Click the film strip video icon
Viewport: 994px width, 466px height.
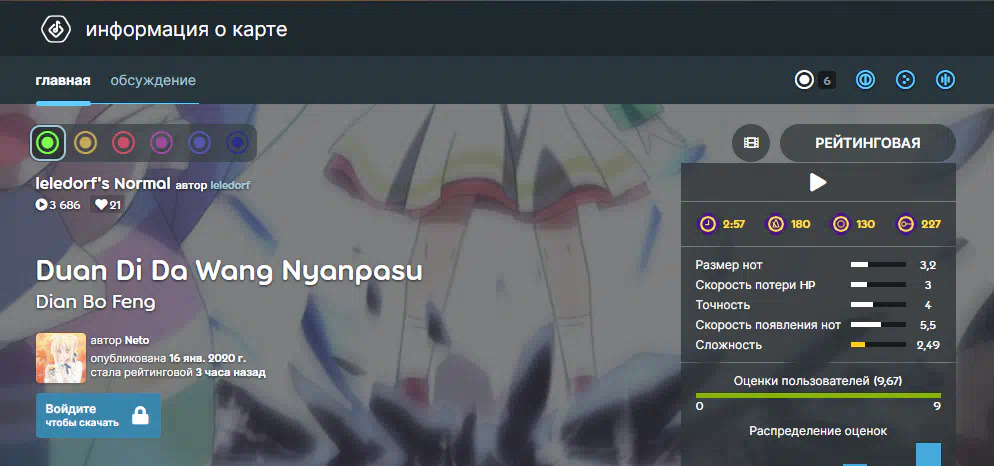tap(751, 143)
